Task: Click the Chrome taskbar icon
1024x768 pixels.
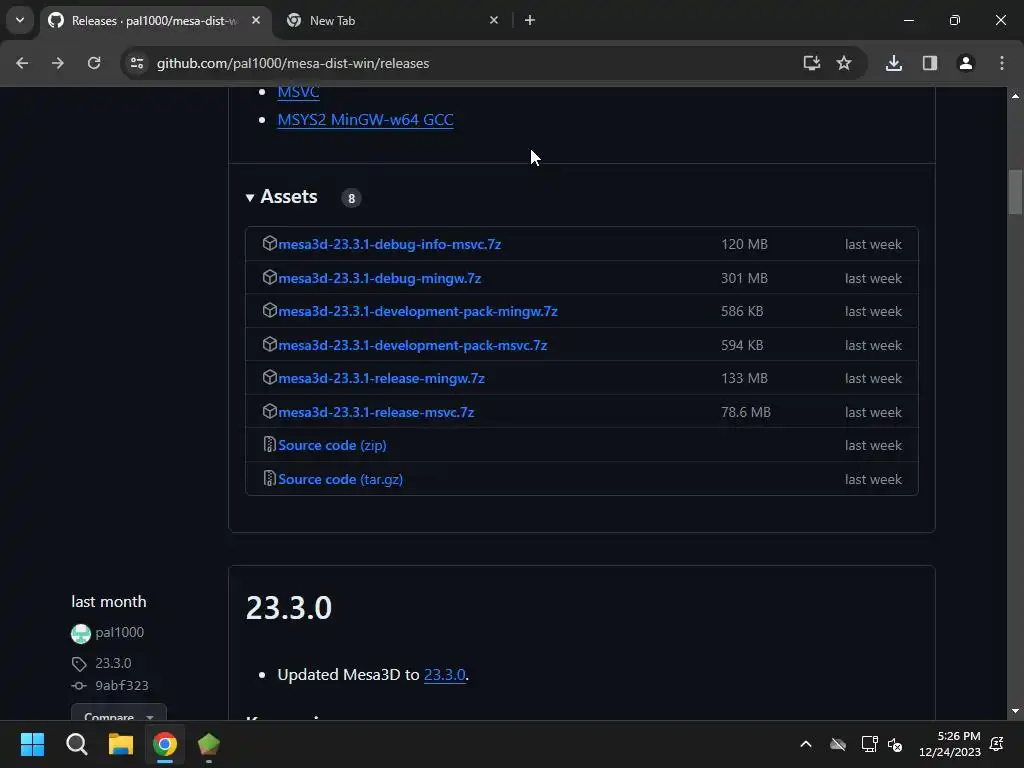Action: tap(165, 744)
